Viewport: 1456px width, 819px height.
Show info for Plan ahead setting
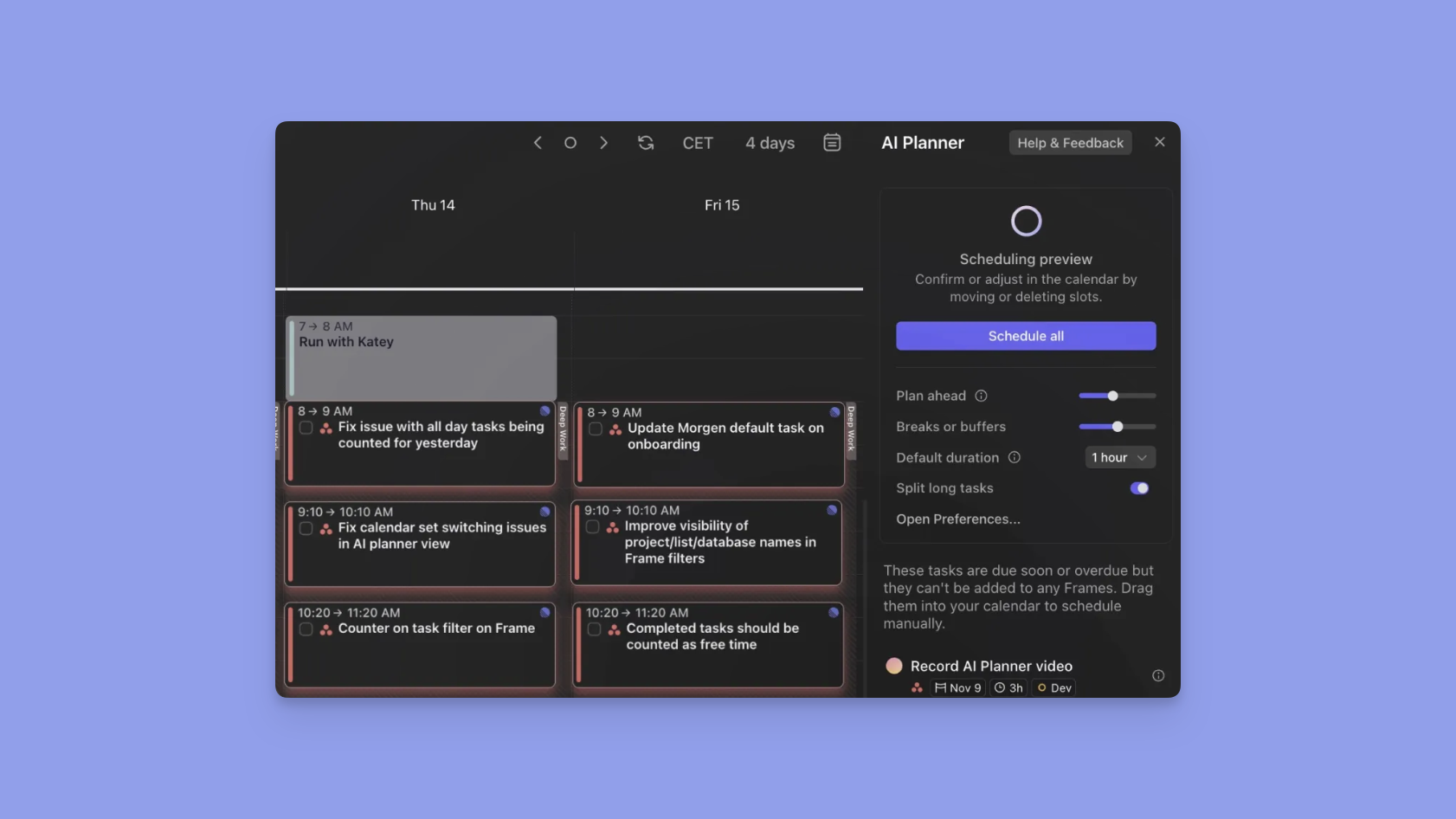coord(981,396)
